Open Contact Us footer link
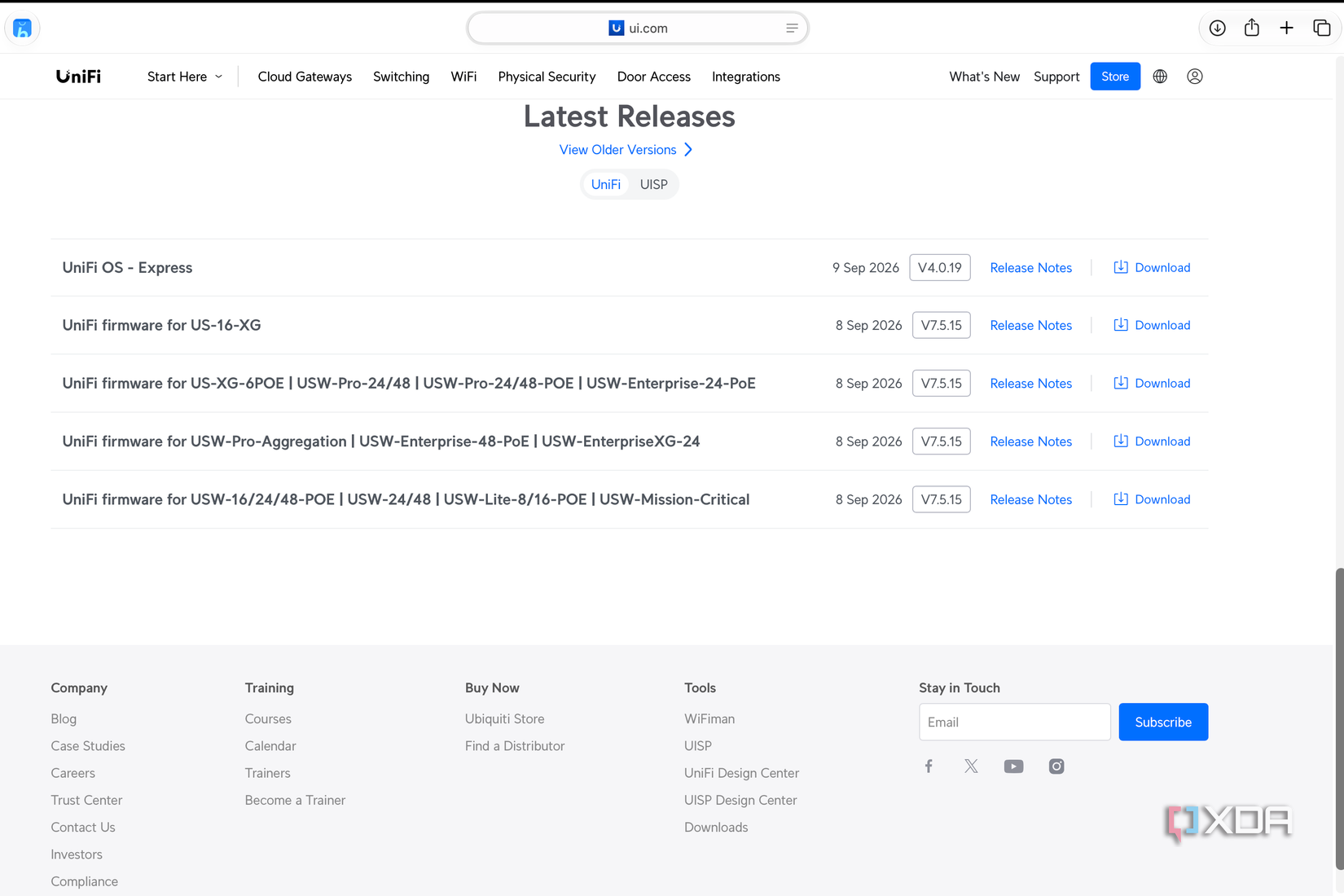 [83, 827]
